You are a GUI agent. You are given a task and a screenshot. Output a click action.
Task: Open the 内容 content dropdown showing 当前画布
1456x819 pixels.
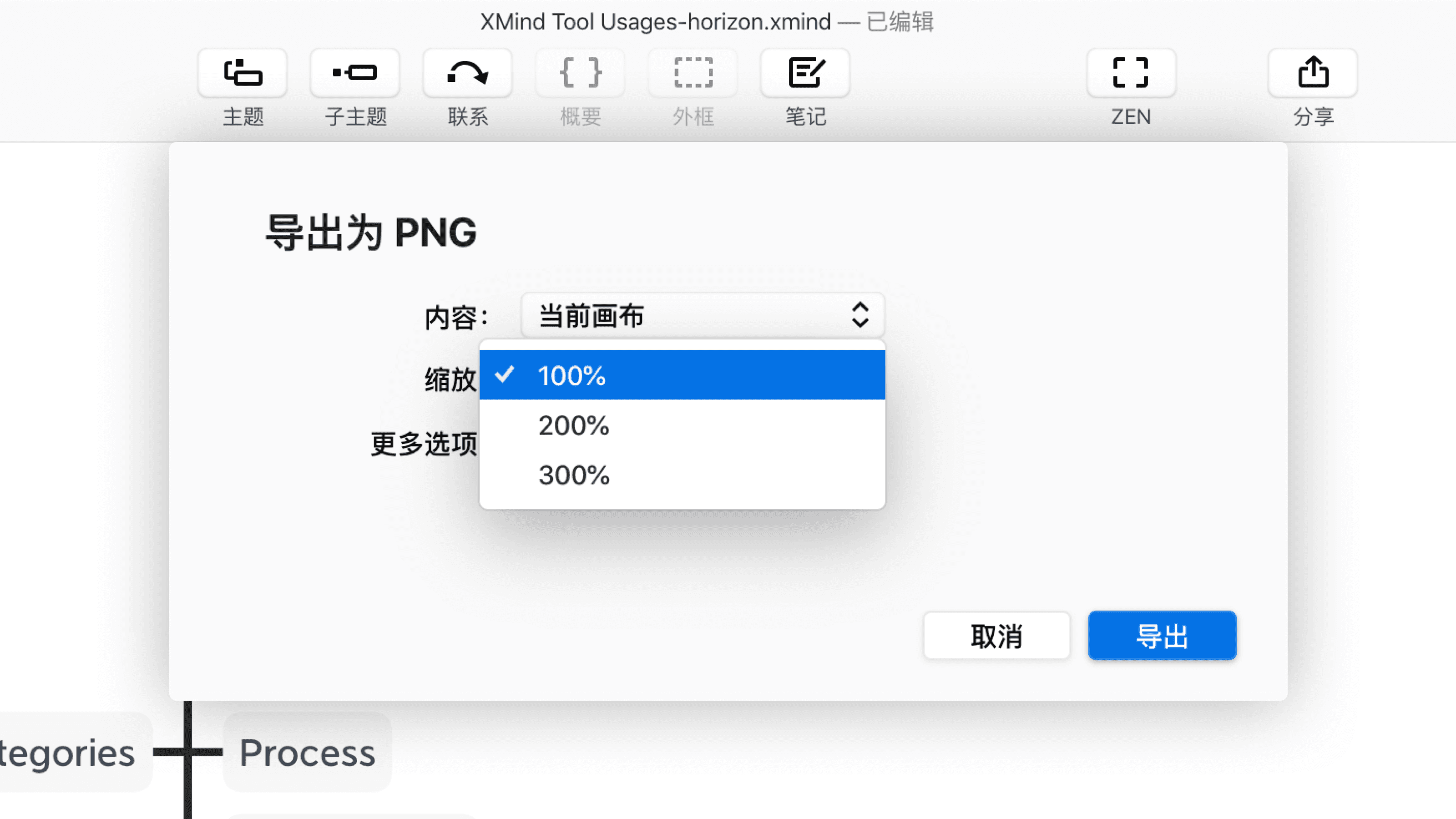pyautogui.click(x=702, y=316)
